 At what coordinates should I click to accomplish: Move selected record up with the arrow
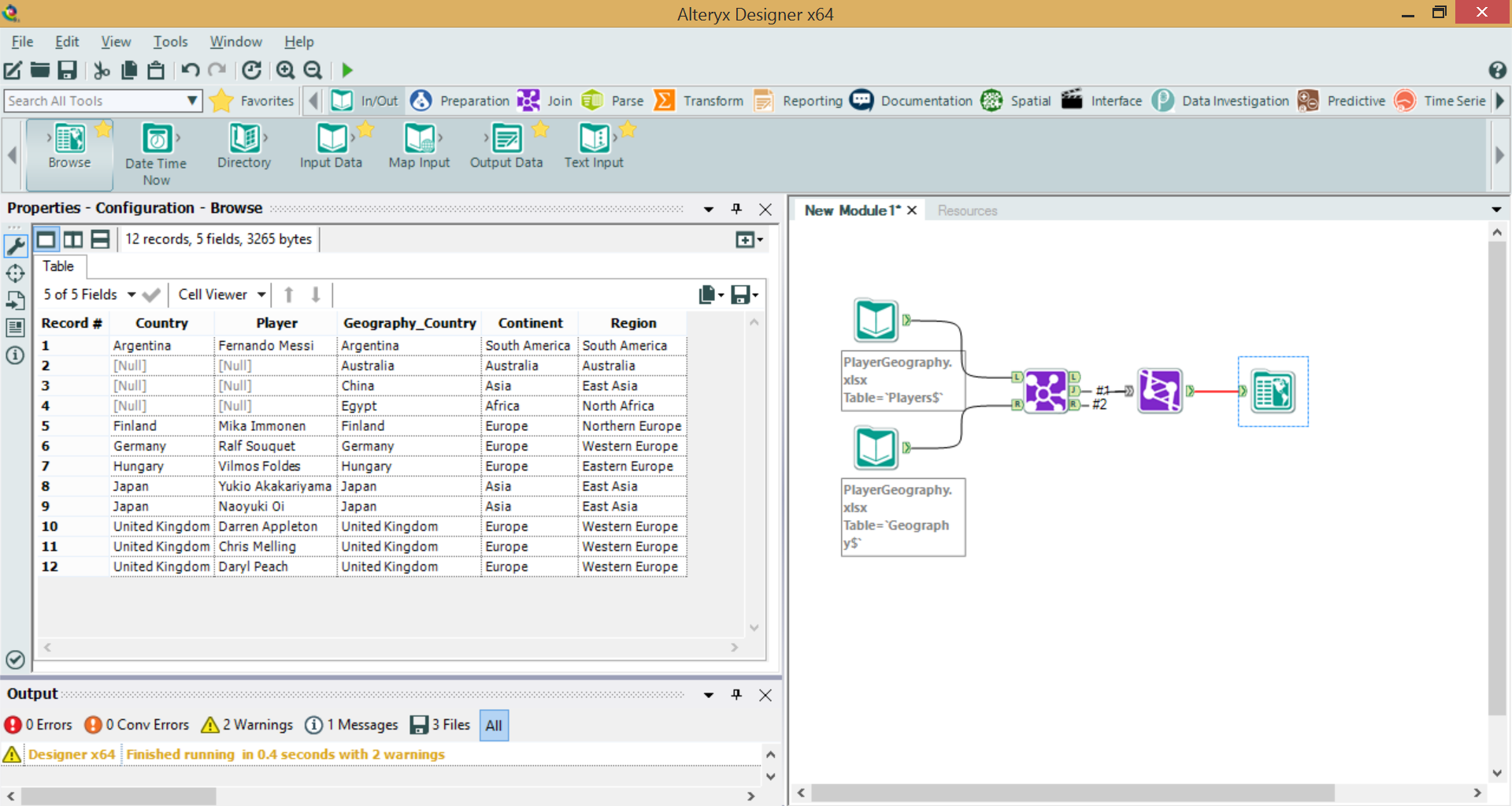click(x=289, y=295)
